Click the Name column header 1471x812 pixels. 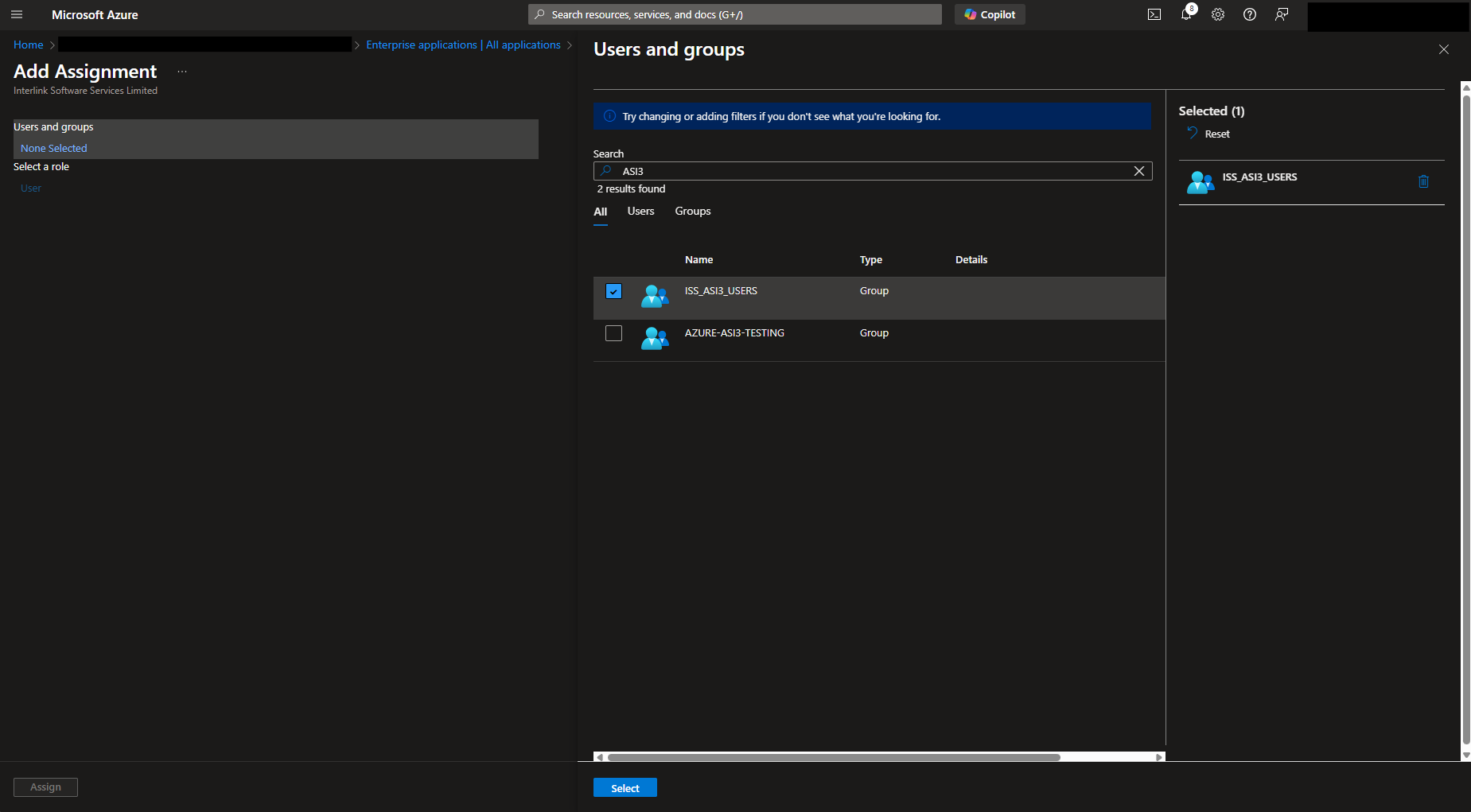pos(699,260)
